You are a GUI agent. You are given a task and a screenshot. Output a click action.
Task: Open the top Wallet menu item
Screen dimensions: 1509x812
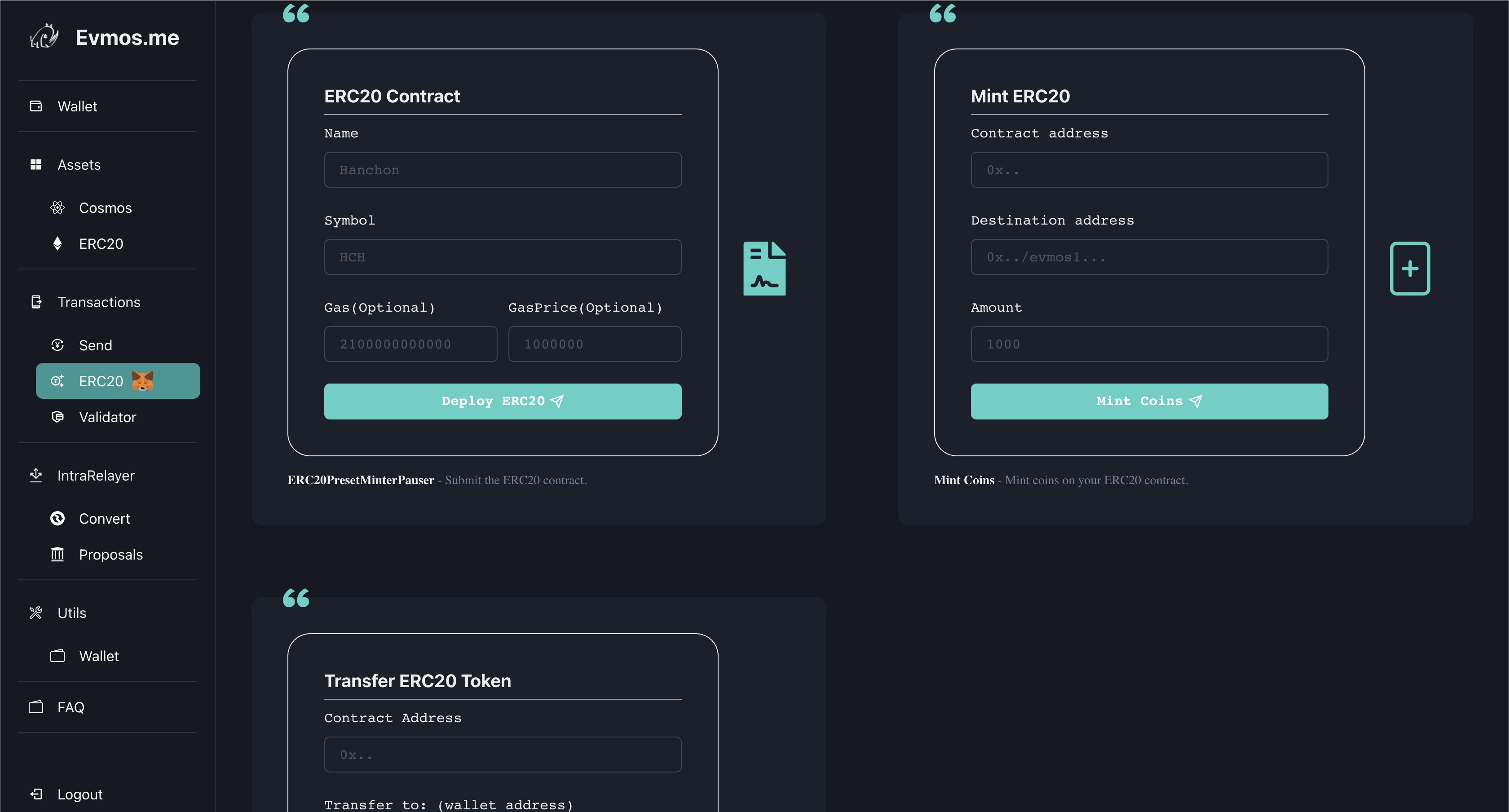(77, 106)
